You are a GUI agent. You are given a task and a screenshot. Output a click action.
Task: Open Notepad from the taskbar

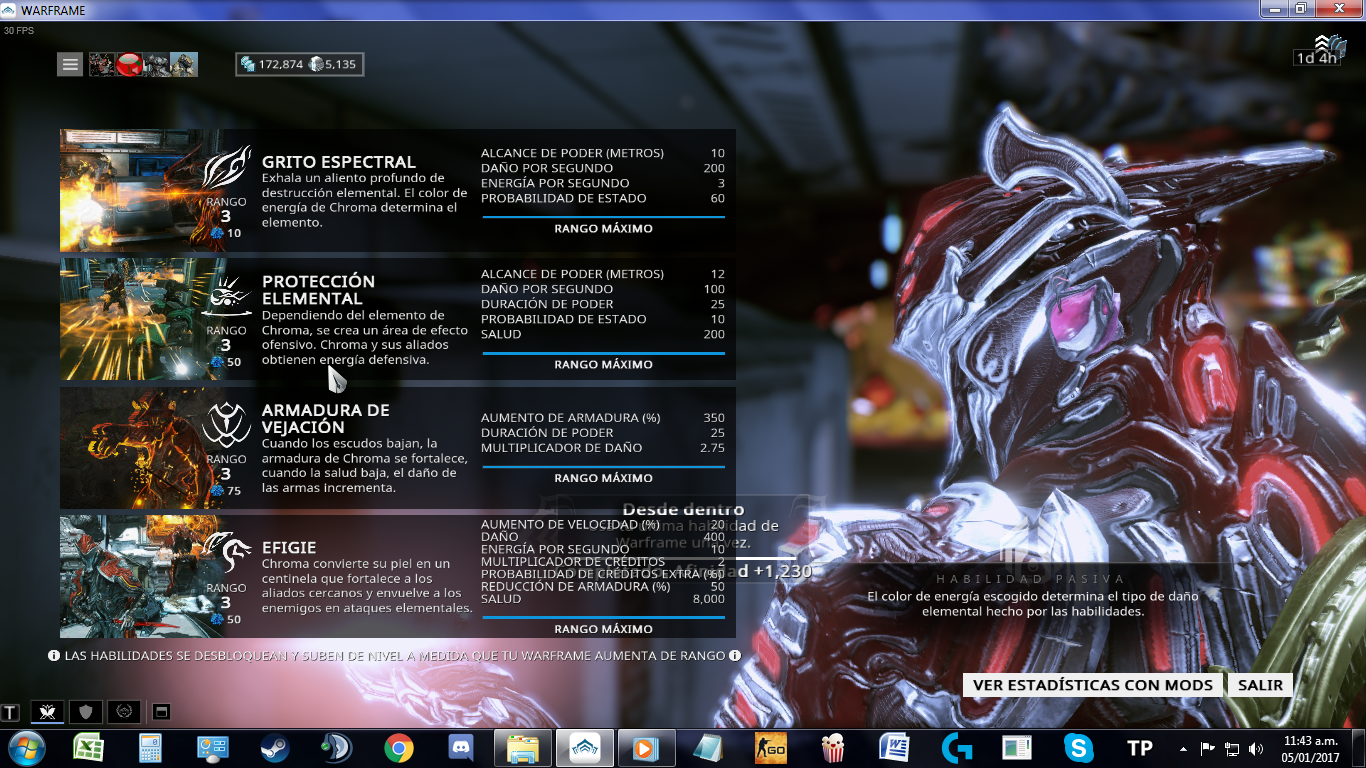(x=708, y=748)
